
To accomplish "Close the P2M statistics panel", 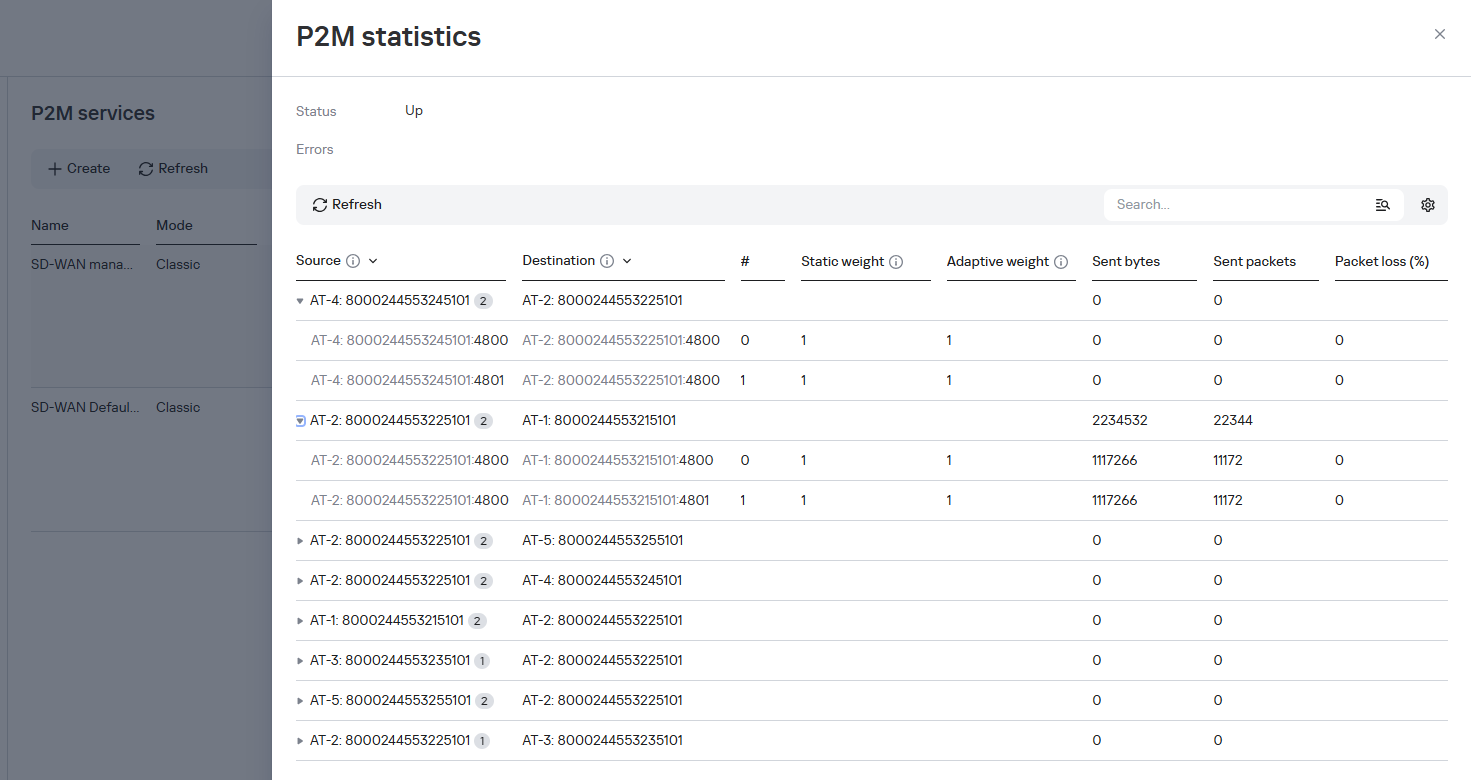I will (x=1440, y=34).
